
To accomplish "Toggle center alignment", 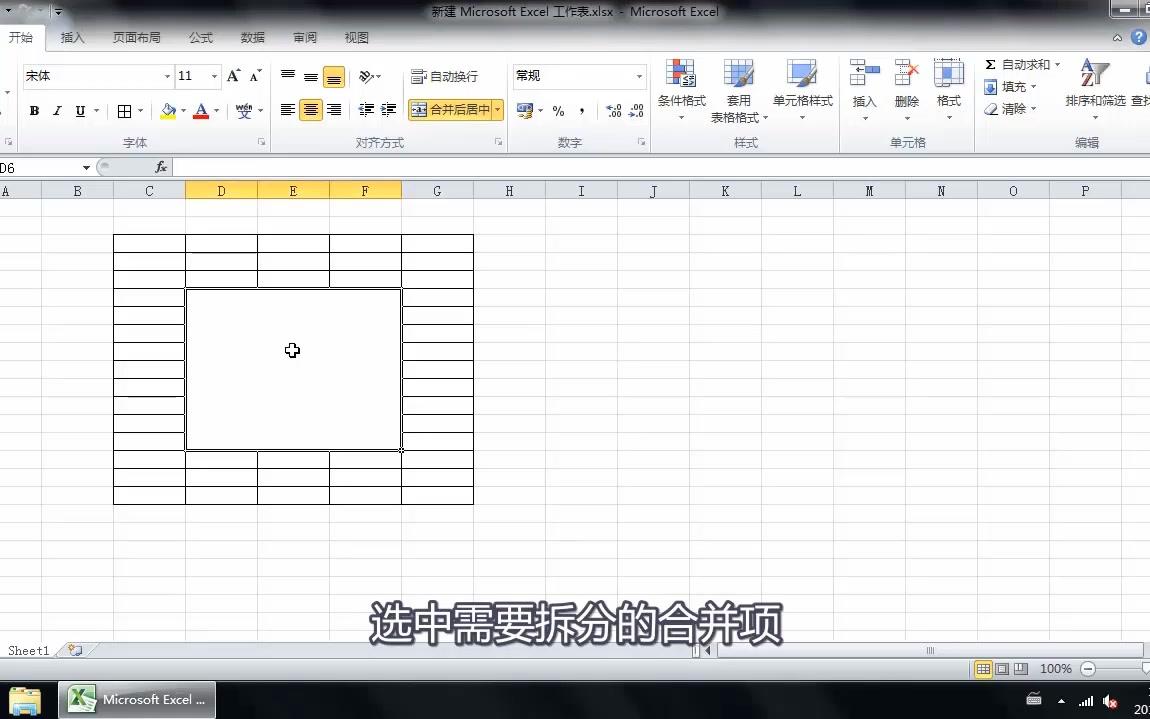I will 310,110.
